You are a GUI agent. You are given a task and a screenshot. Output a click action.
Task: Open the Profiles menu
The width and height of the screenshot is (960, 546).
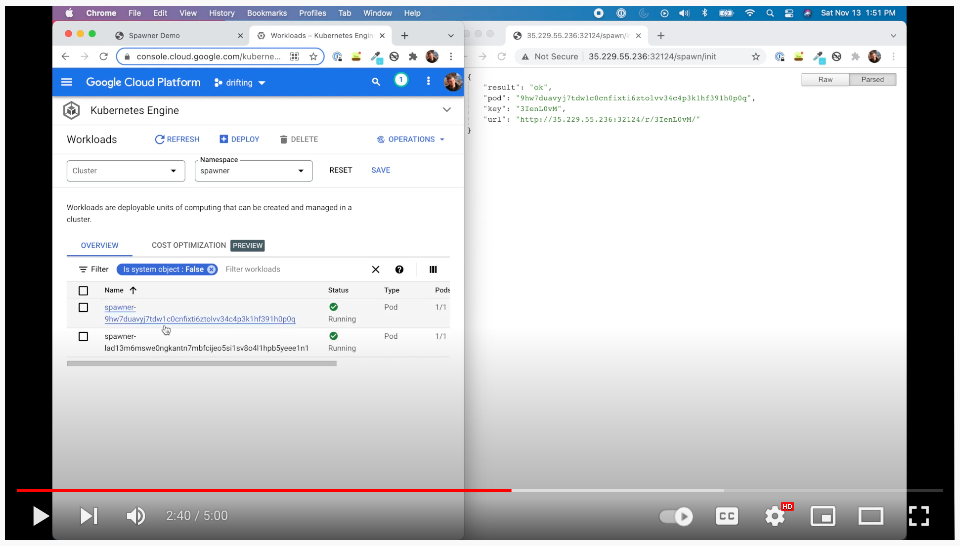tap(312, 13)
